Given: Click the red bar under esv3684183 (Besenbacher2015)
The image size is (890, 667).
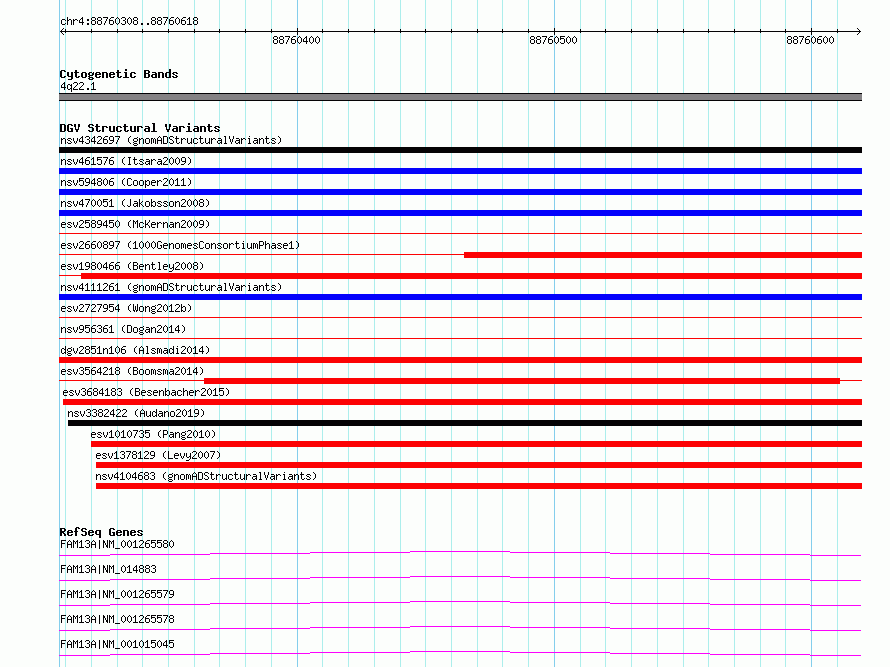Looking at the screenshot, I should [463, 402].
